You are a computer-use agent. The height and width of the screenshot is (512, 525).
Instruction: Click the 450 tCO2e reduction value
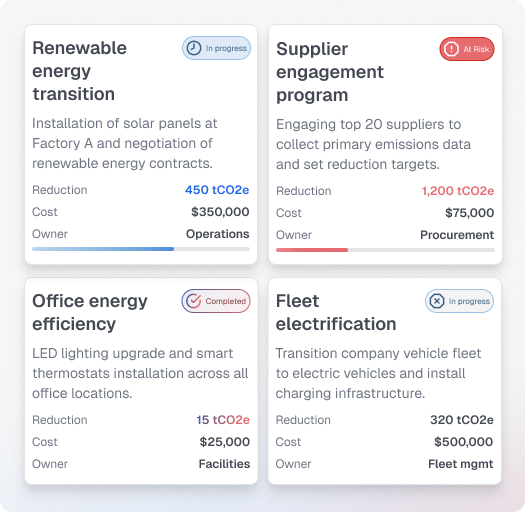tap(217, 190)
